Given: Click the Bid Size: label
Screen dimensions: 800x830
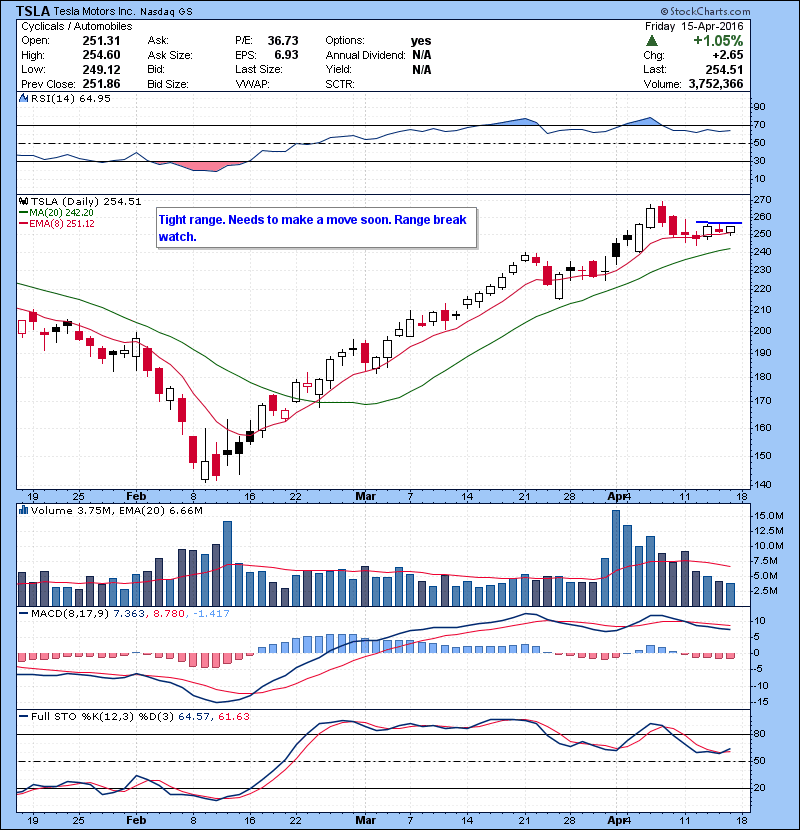Looking at the screenshot, I should (x=168, y=84).
